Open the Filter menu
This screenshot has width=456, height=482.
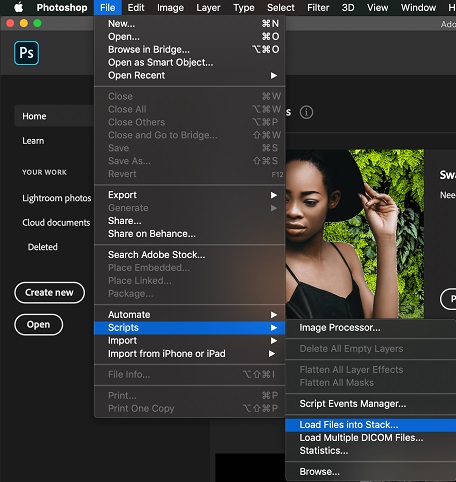[x=318, y=7]
